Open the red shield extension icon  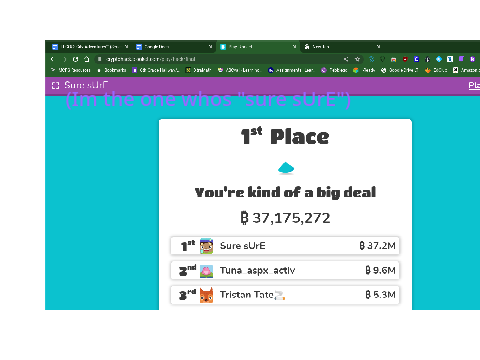click(x=405, y=59)
